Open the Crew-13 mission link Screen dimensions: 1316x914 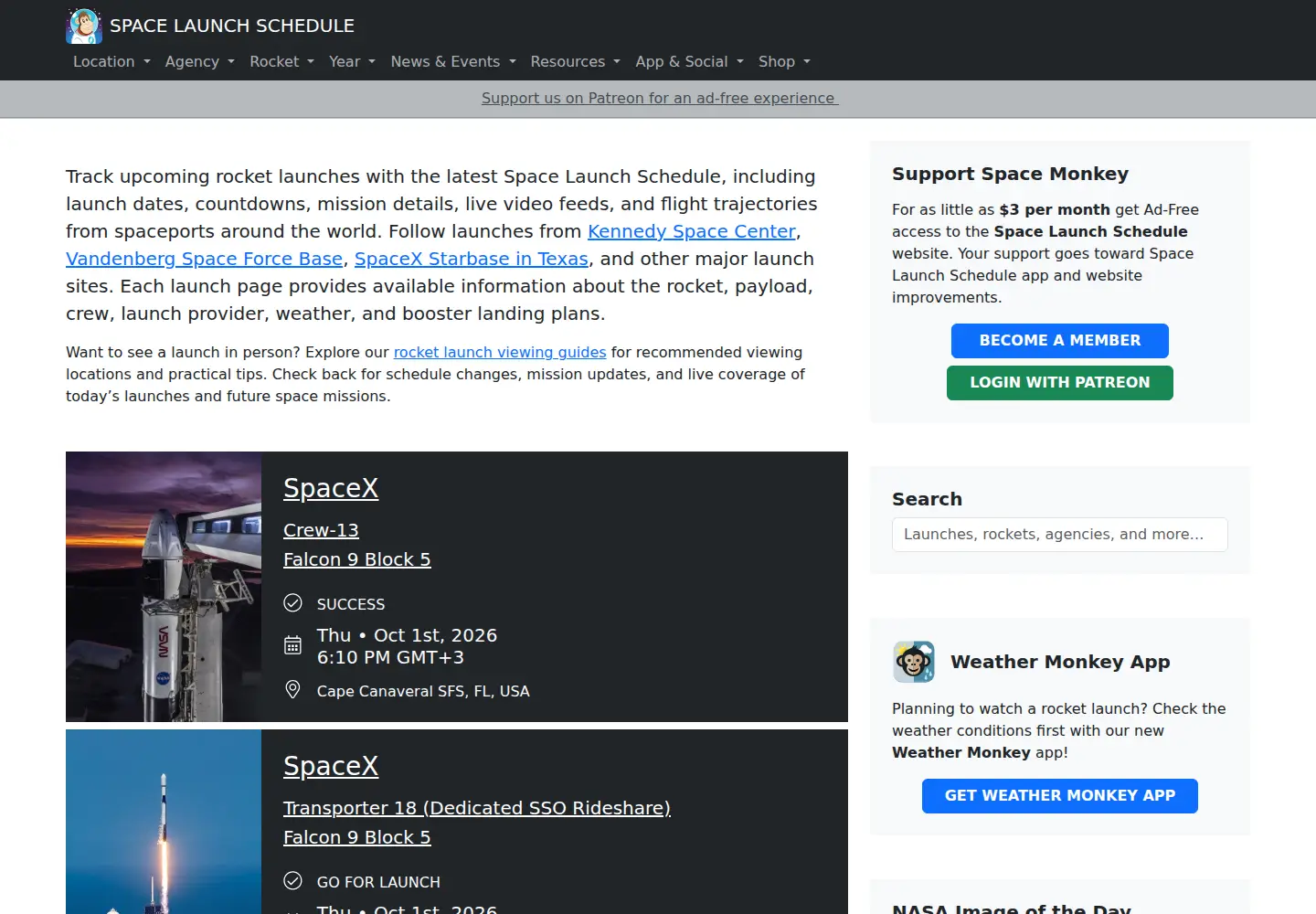[x=321, y=530]
